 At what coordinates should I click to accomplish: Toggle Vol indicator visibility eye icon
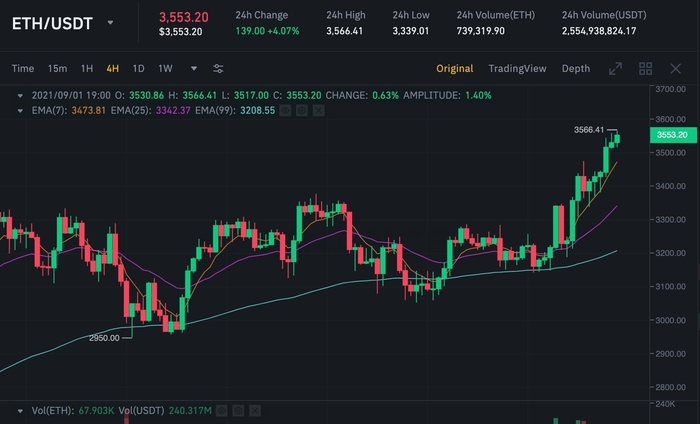221,410
